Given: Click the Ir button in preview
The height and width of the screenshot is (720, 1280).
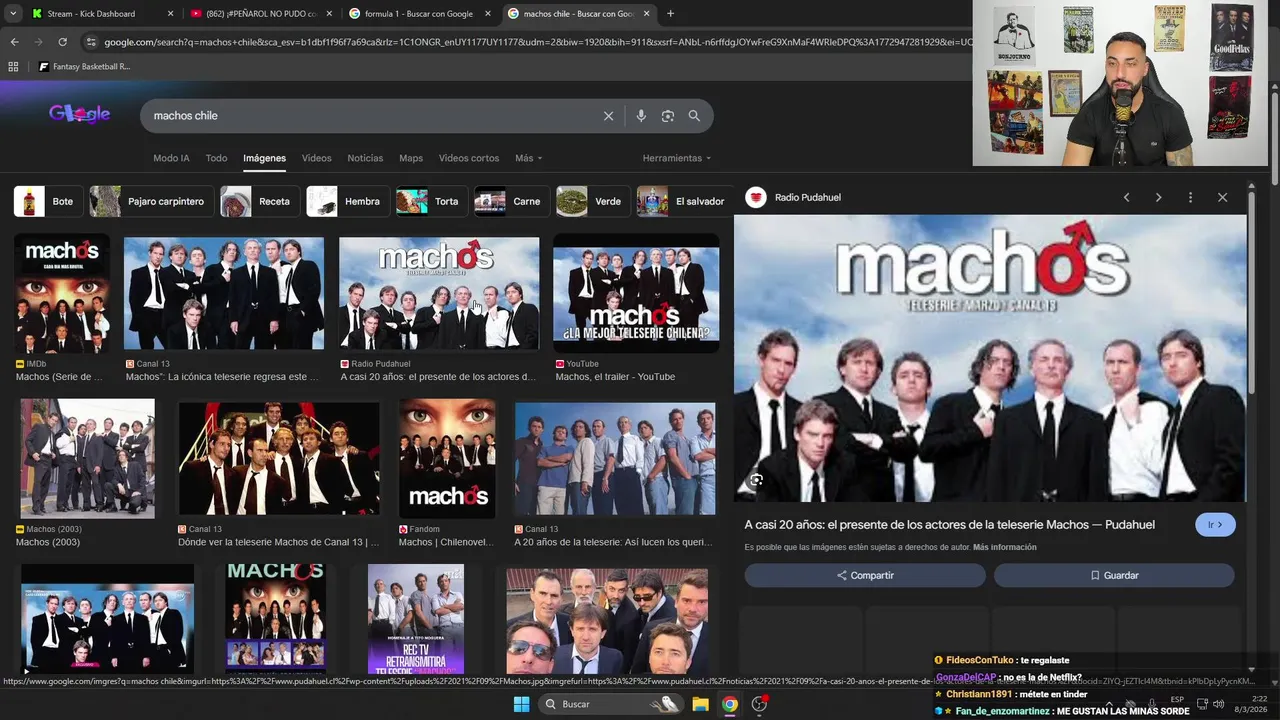Looking at the screenshot, I should click(x=1215, y=525).
